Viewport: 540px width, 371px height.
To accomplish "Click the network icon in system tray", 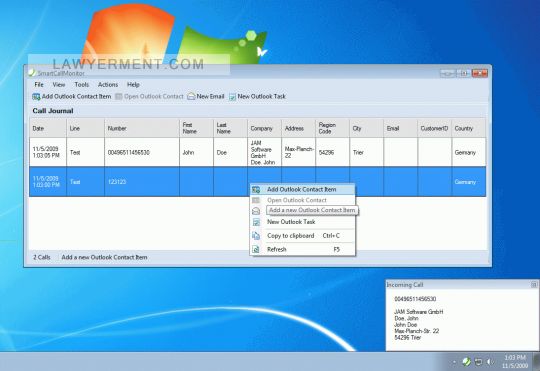I will pyautogui.click(x=478, y=362).
